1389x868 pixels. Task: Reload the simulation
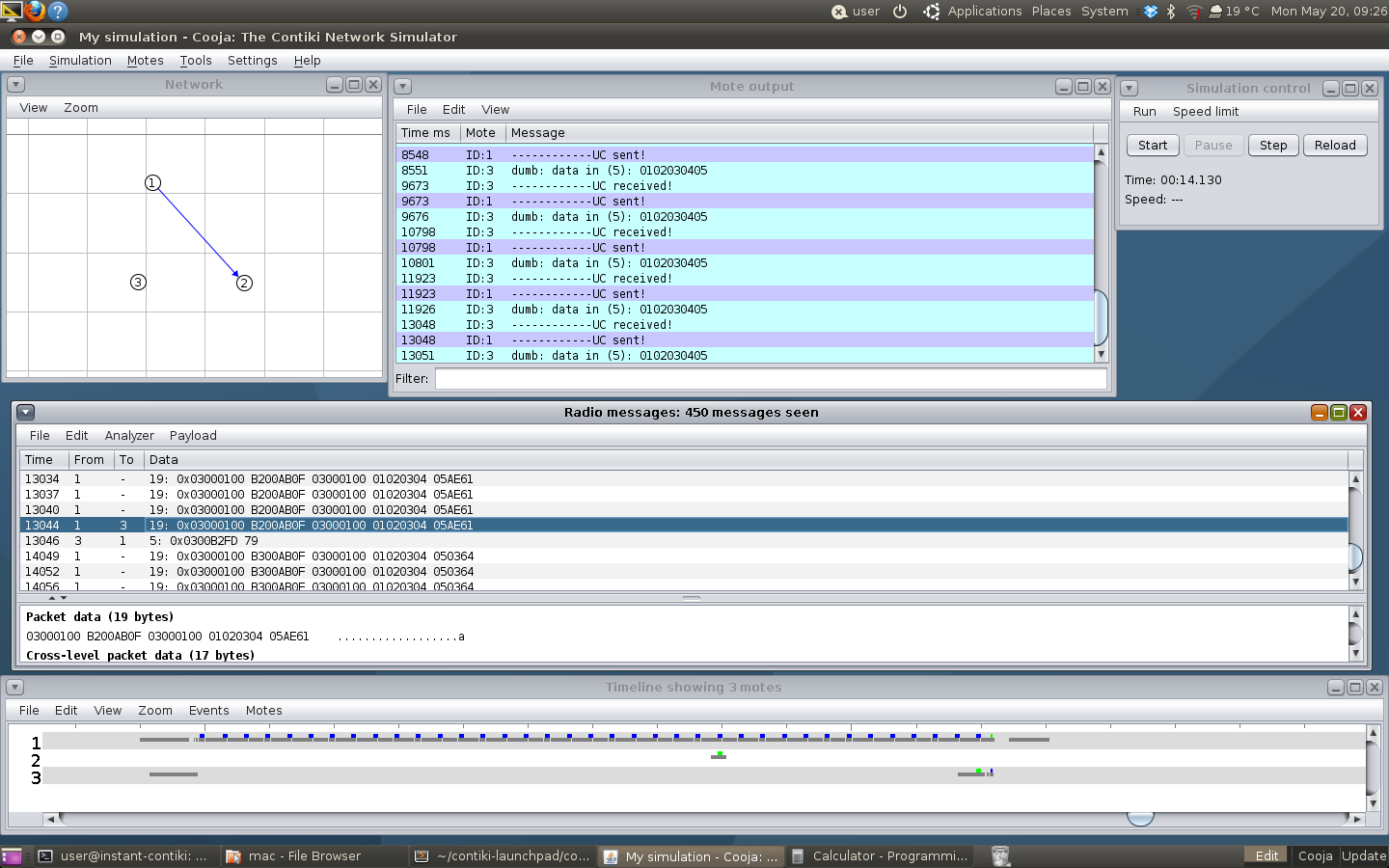1335,146
